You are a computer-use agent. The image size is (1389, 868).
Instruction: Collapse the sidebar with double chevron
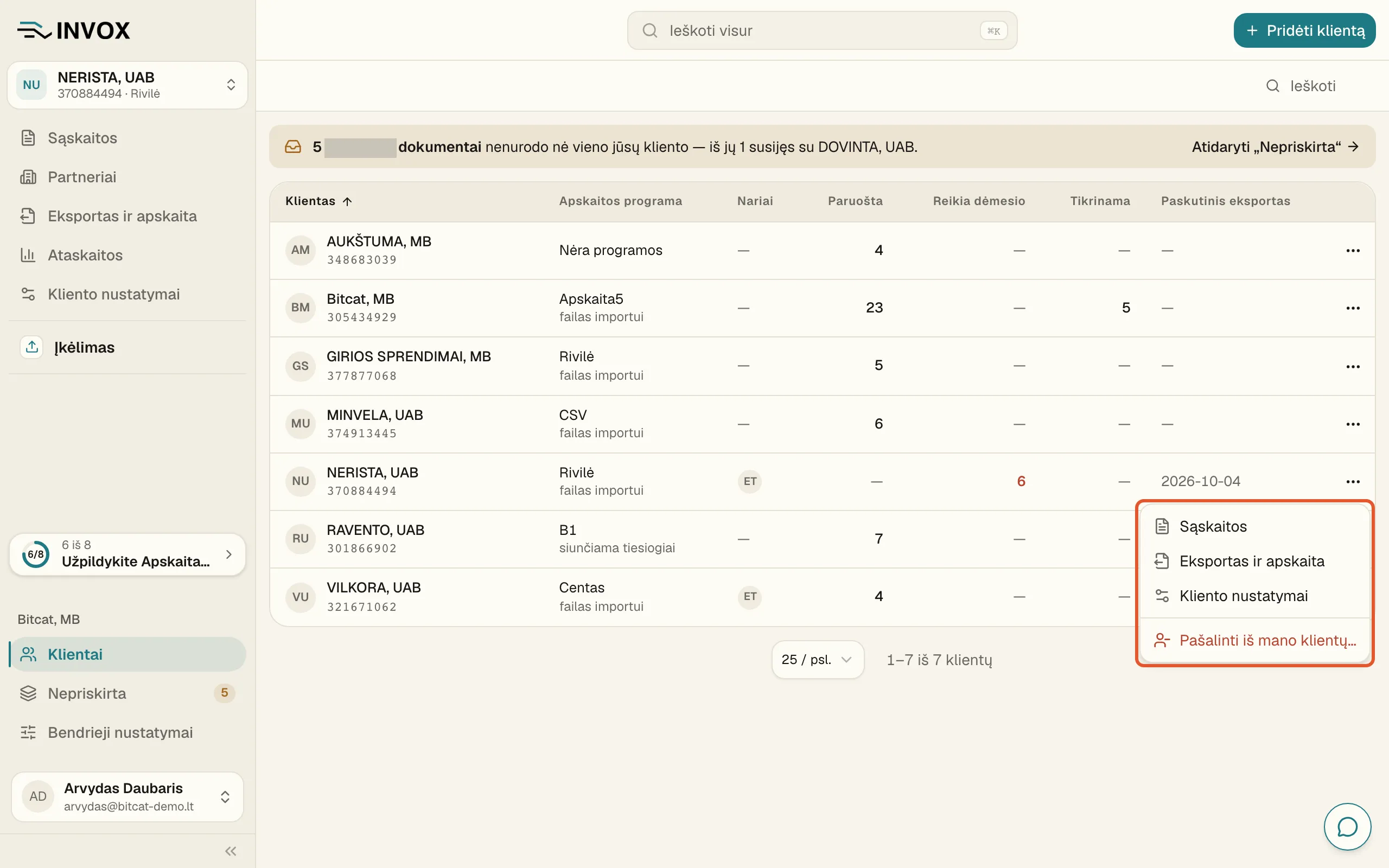tap(231, 851)
